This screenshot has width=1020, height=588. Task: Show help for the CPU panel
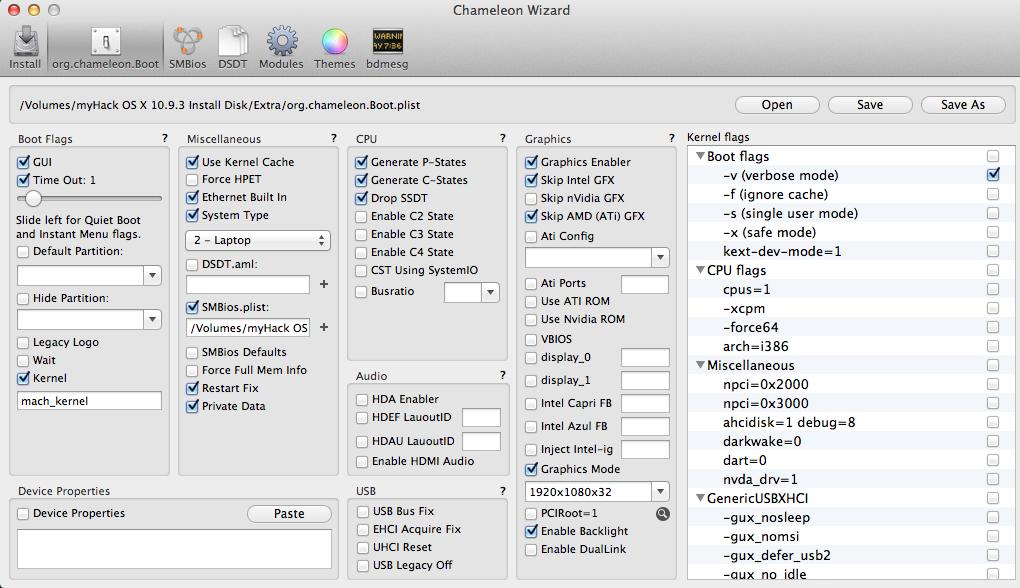[503, 138]
